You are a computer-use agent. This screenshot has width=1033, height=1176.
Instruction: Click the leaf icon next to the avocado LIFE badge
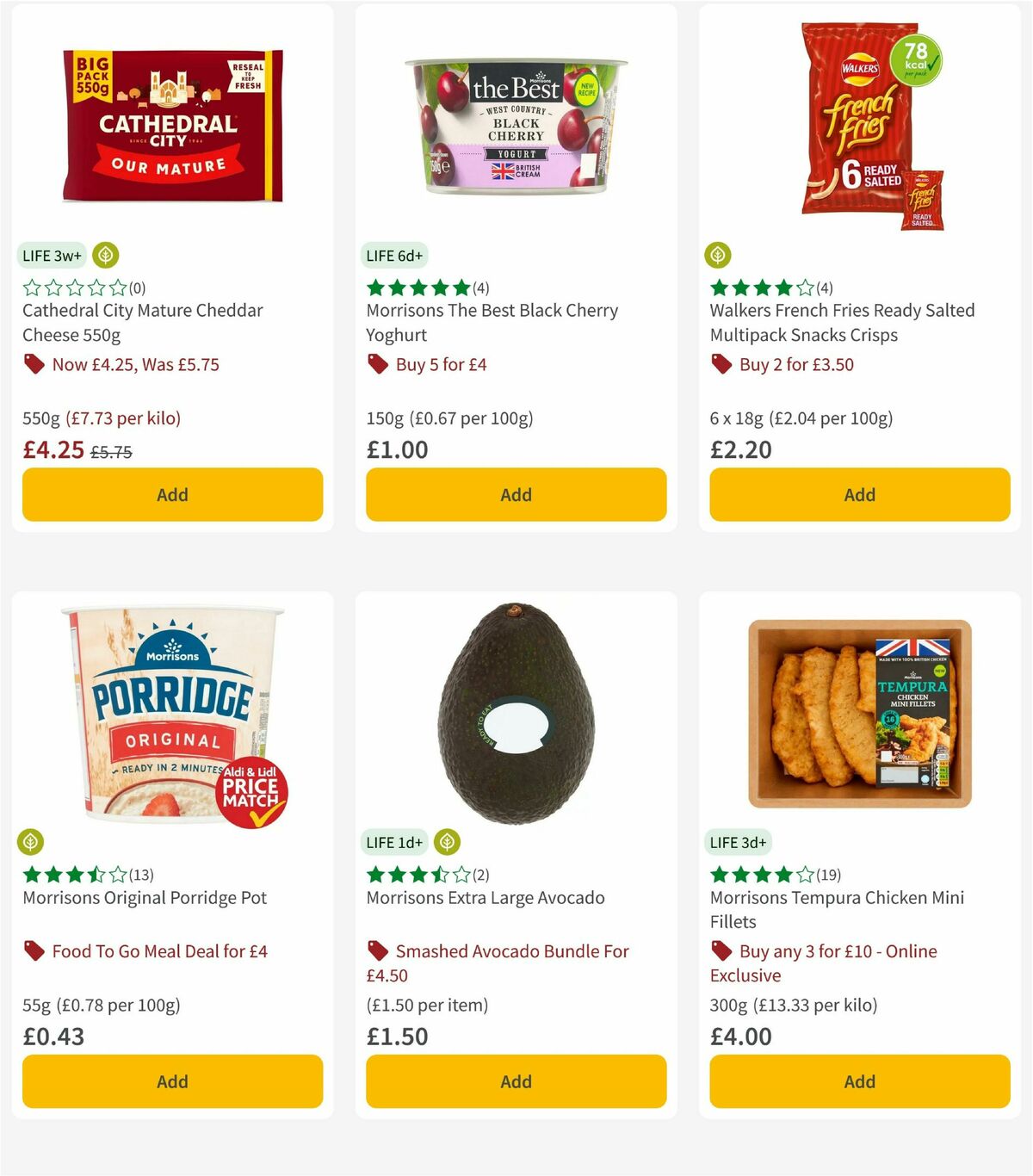pos(445,842)
